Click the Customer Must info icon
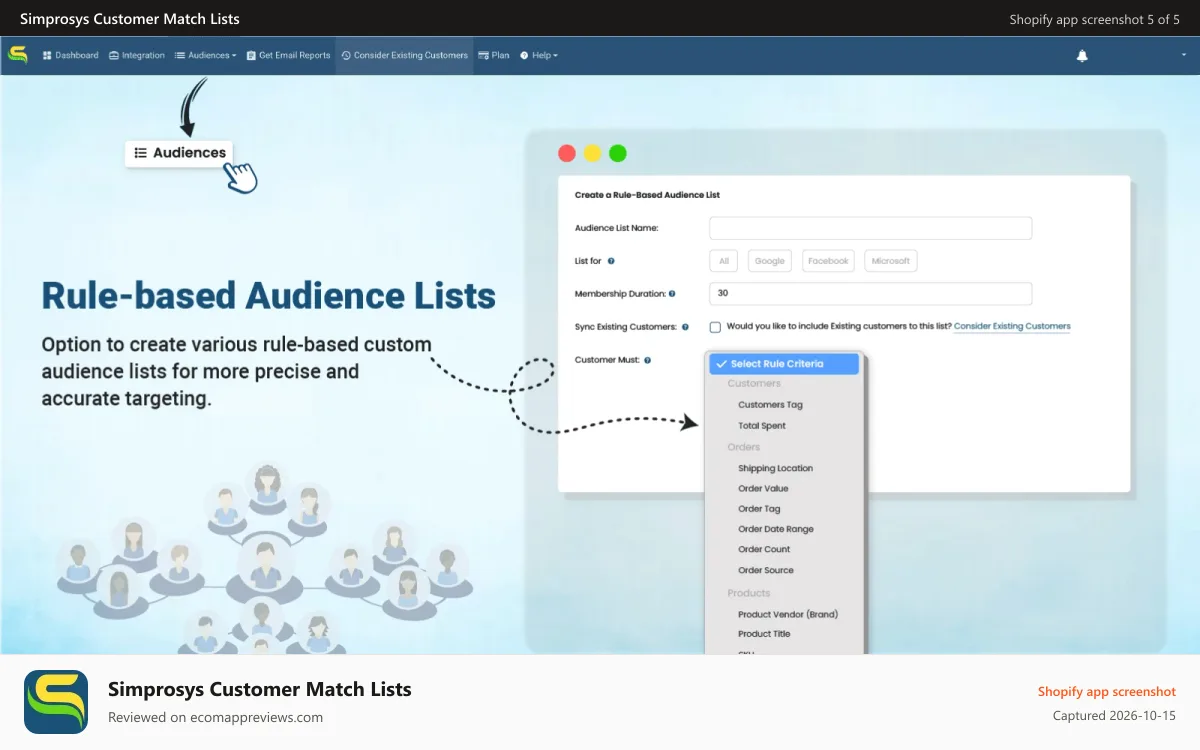Image resolution: width=1200 pixels, height=750 pixels. coord(648,360)
